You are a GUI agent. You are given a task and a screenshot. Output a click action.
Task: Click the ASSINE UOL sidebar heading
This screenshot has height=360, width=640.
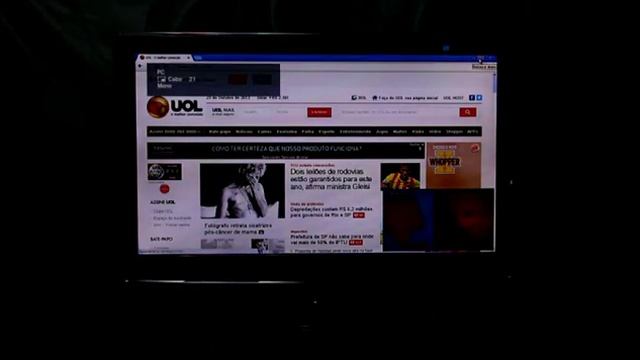click(162, 202)
